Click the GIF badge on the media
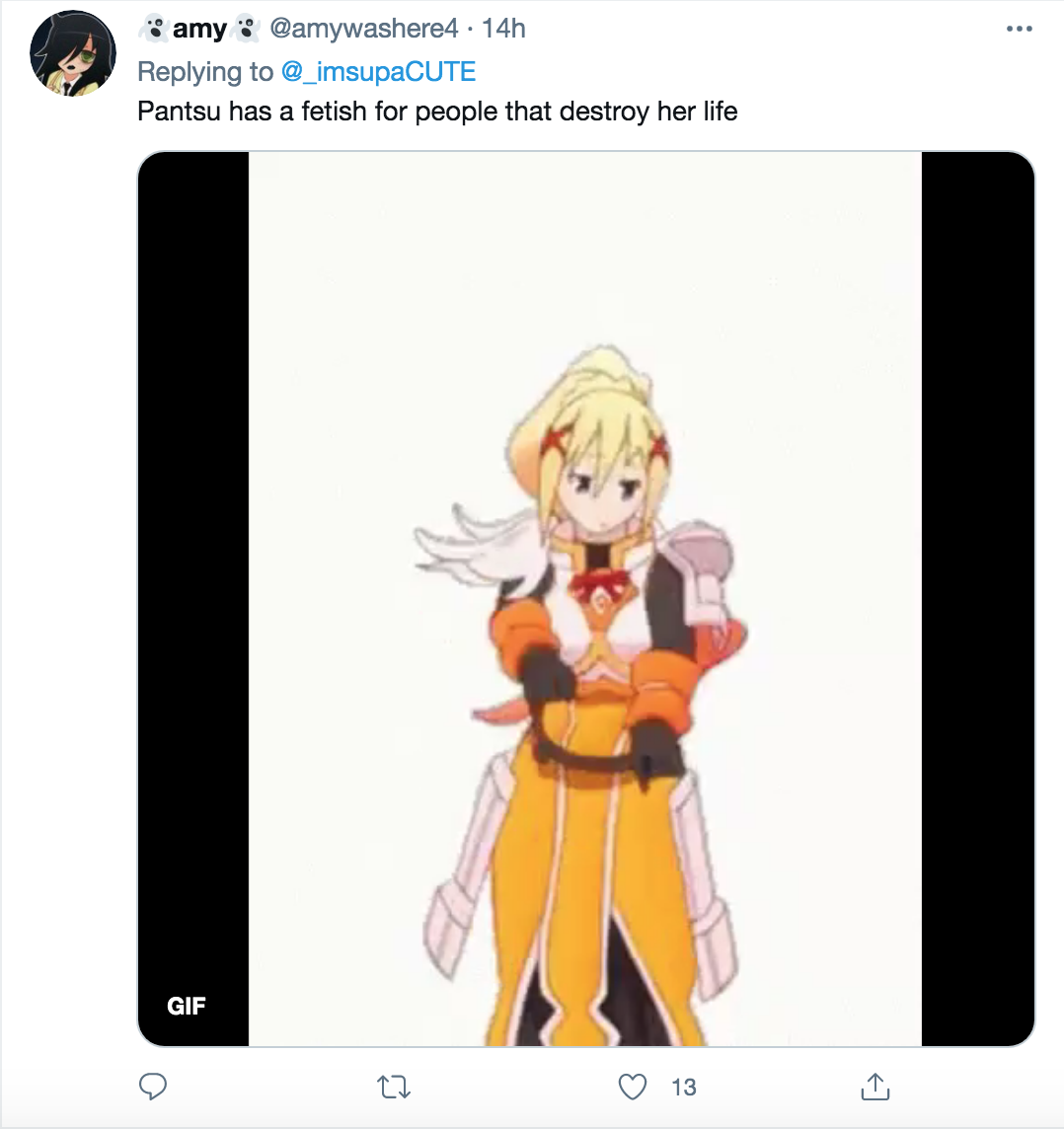Image resolution: width=1064 pixels, height=1129 pixels. pyautogui.click(x=187, y=1006)
